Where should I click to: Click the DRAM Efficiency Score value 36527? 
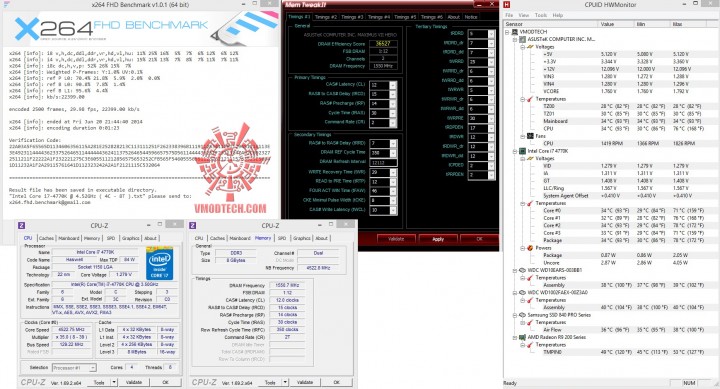382,44
